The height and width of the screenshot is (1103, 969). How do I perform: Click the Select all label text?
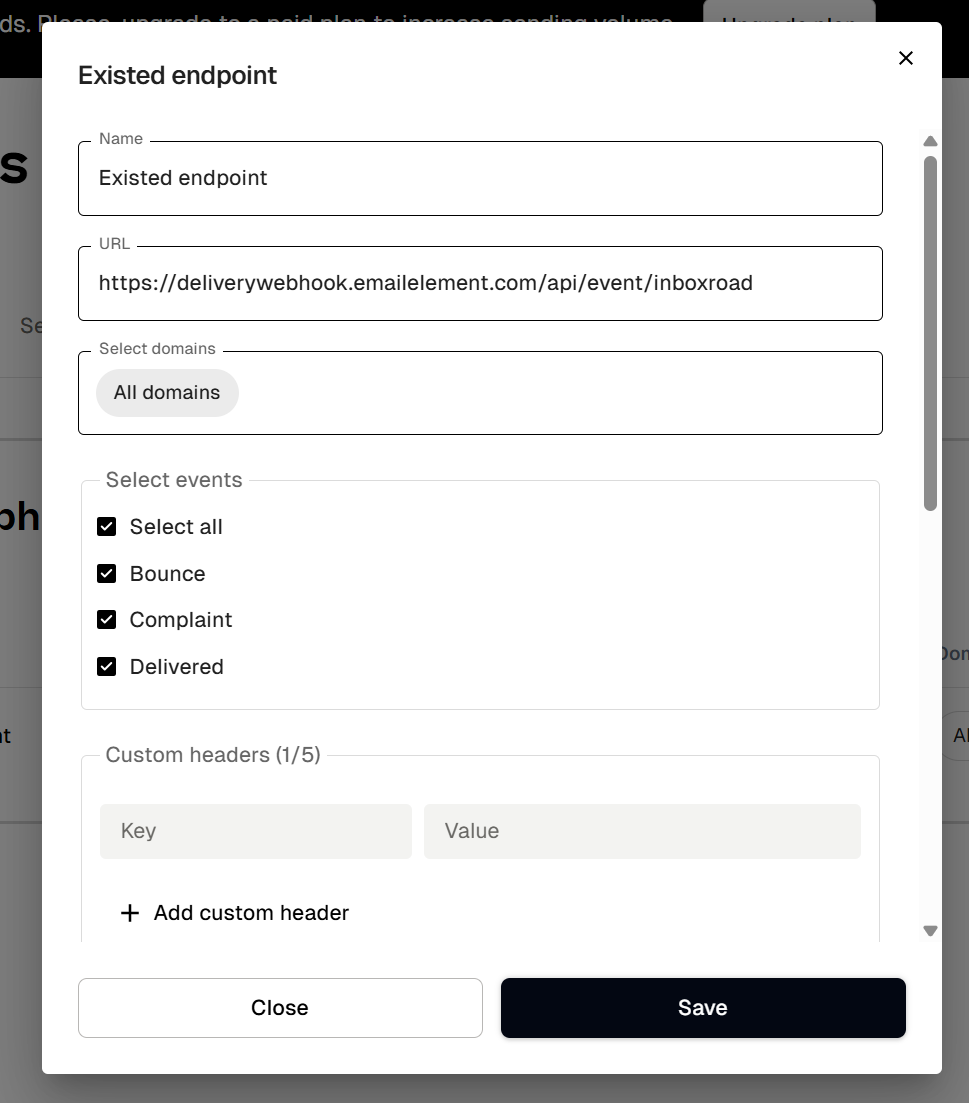pos(176,527)
